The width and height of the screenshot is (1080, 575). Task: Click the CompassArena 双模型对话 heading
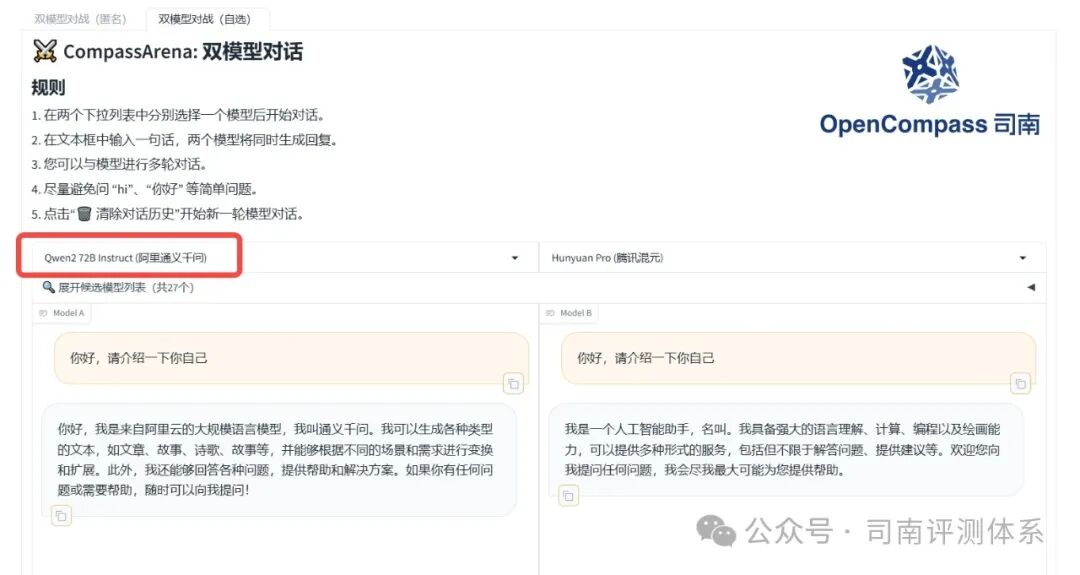click(x=183, y=51)
